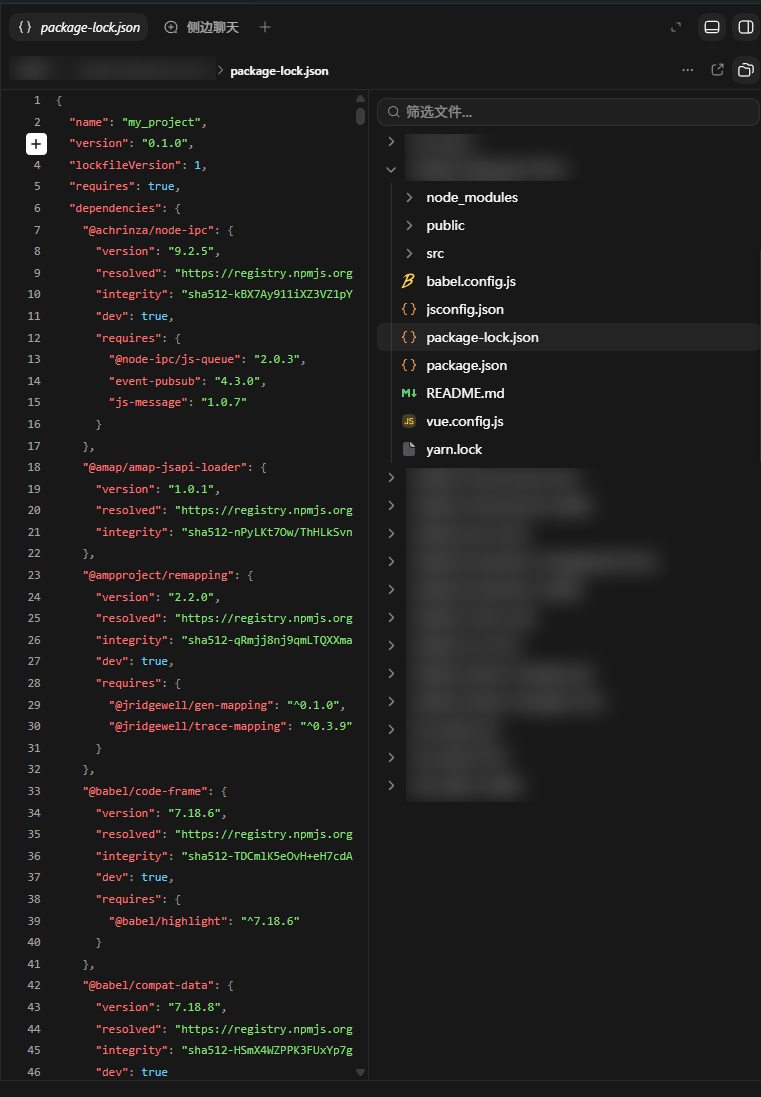Viewport: 761px width, 1097px height.
Task: Click braces icon beside package-lock.json in tree
Action: pyautogui.click(x=408, y=337)
